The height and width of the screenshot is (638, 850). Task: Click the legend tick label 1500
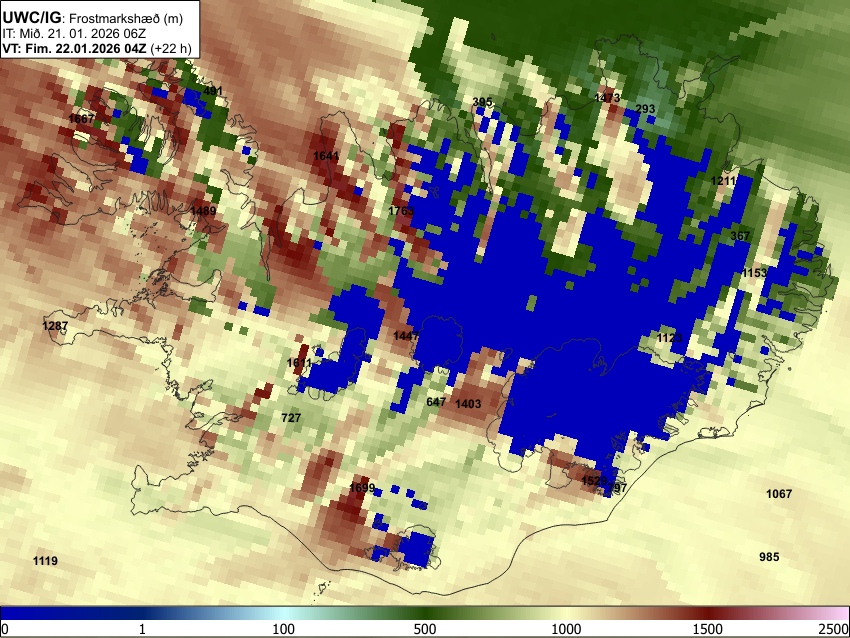coord(708,629)
